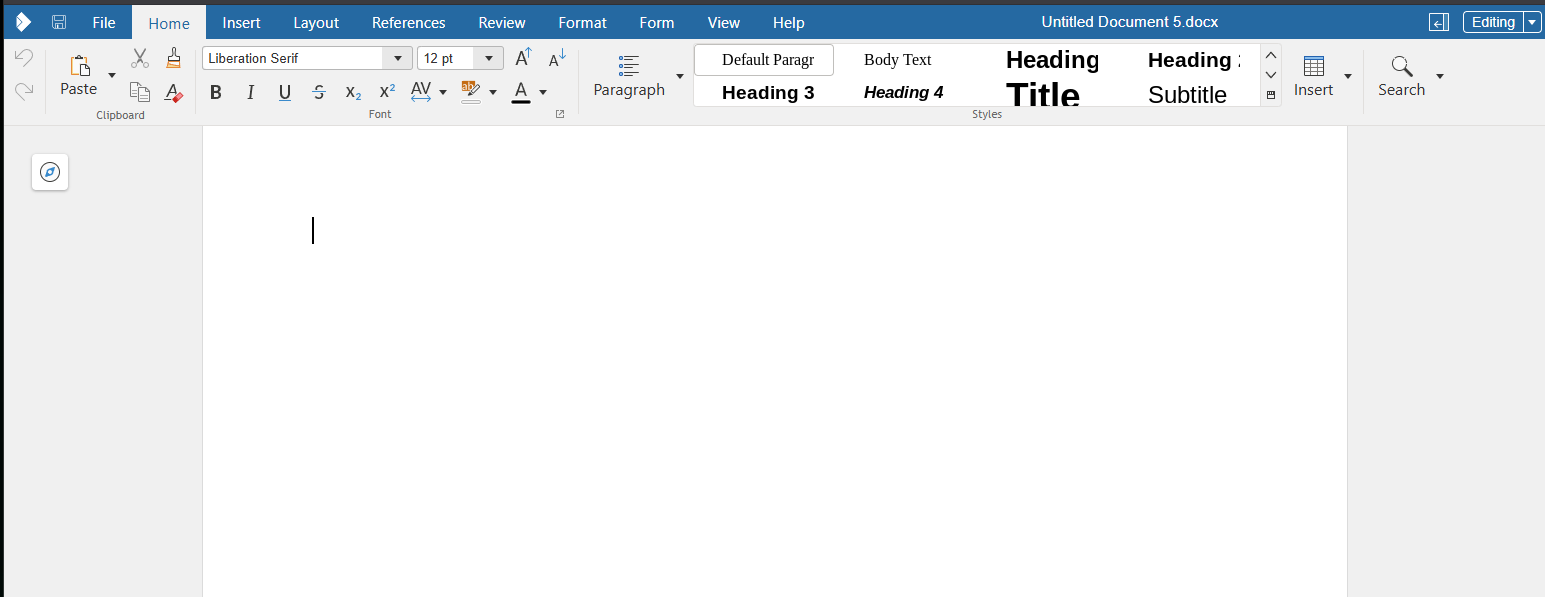
Task: Apply italic formatting
Action: coord(250,91)
